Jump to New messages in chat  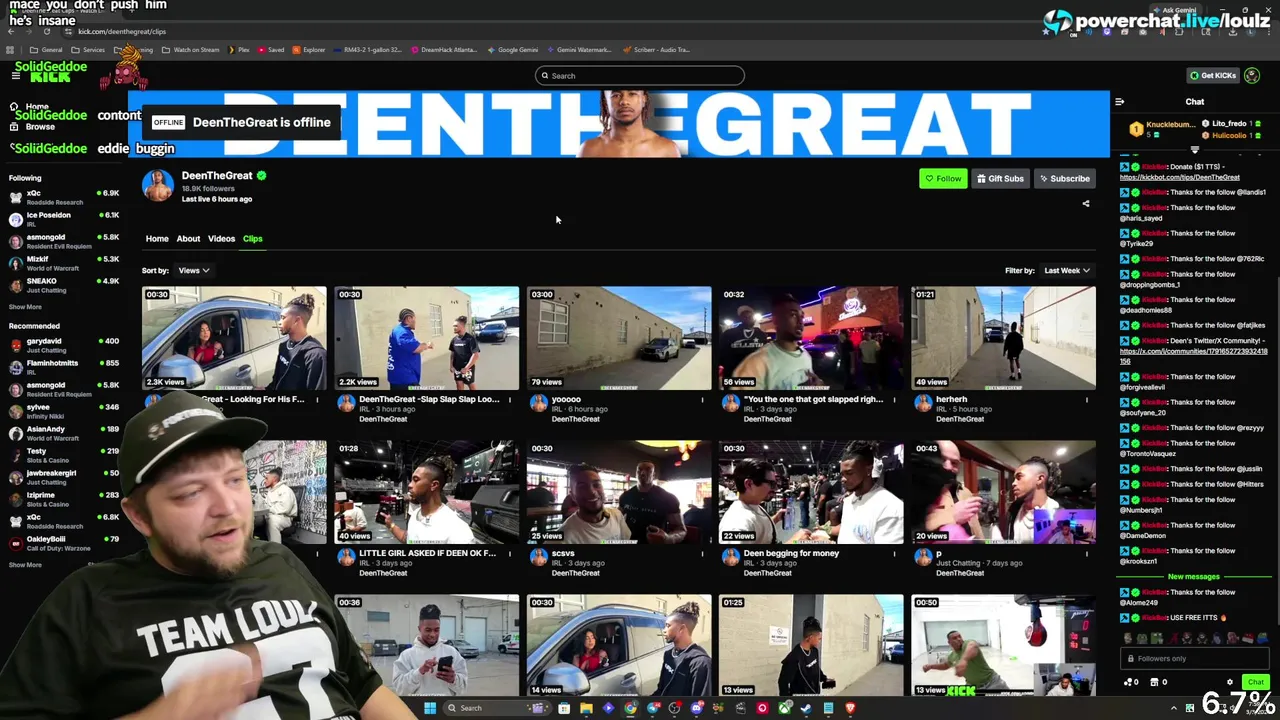pos(1194,577)
